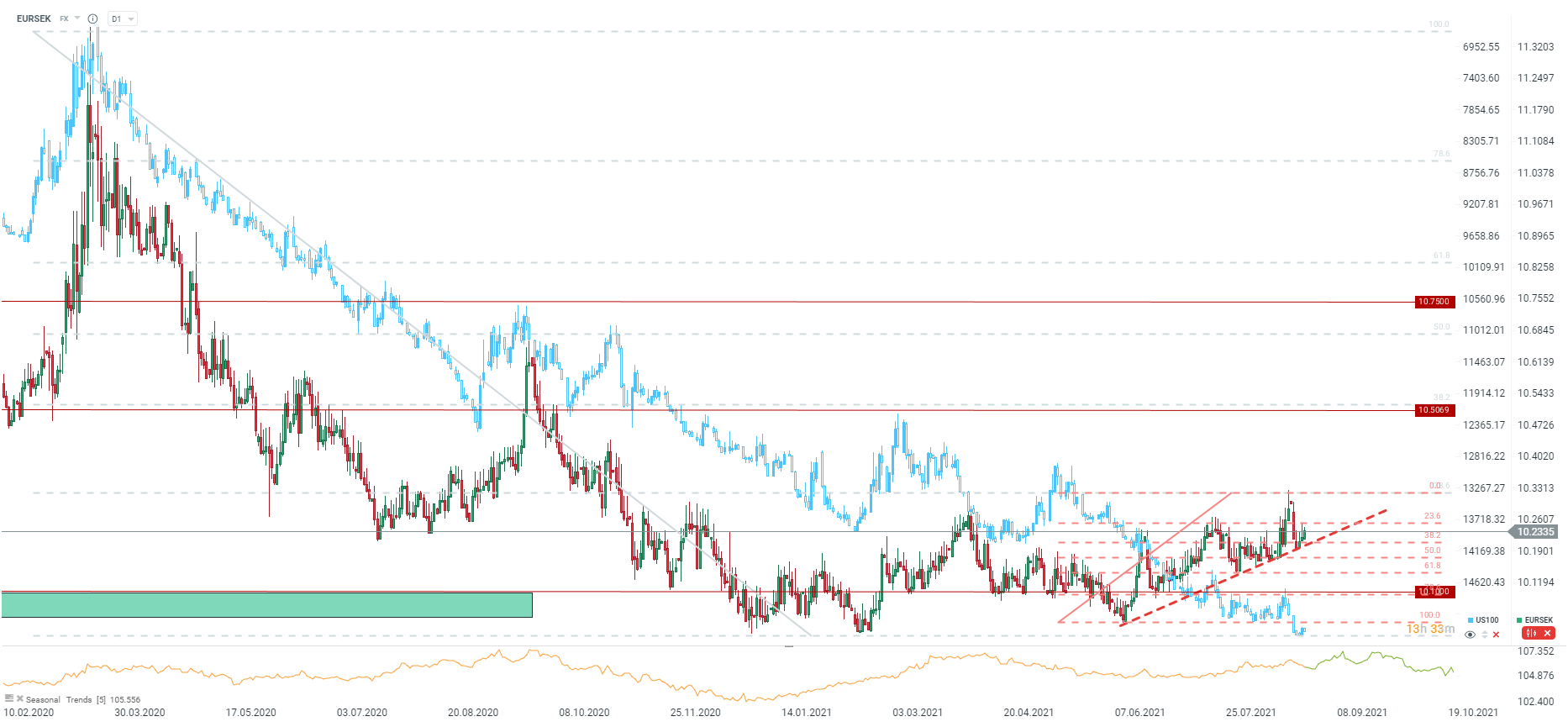The height and width of the screenshot is (727, 1568).
Task: Select the 10.1000 horizontal line price tag
Action: (x=1434, y=592)
